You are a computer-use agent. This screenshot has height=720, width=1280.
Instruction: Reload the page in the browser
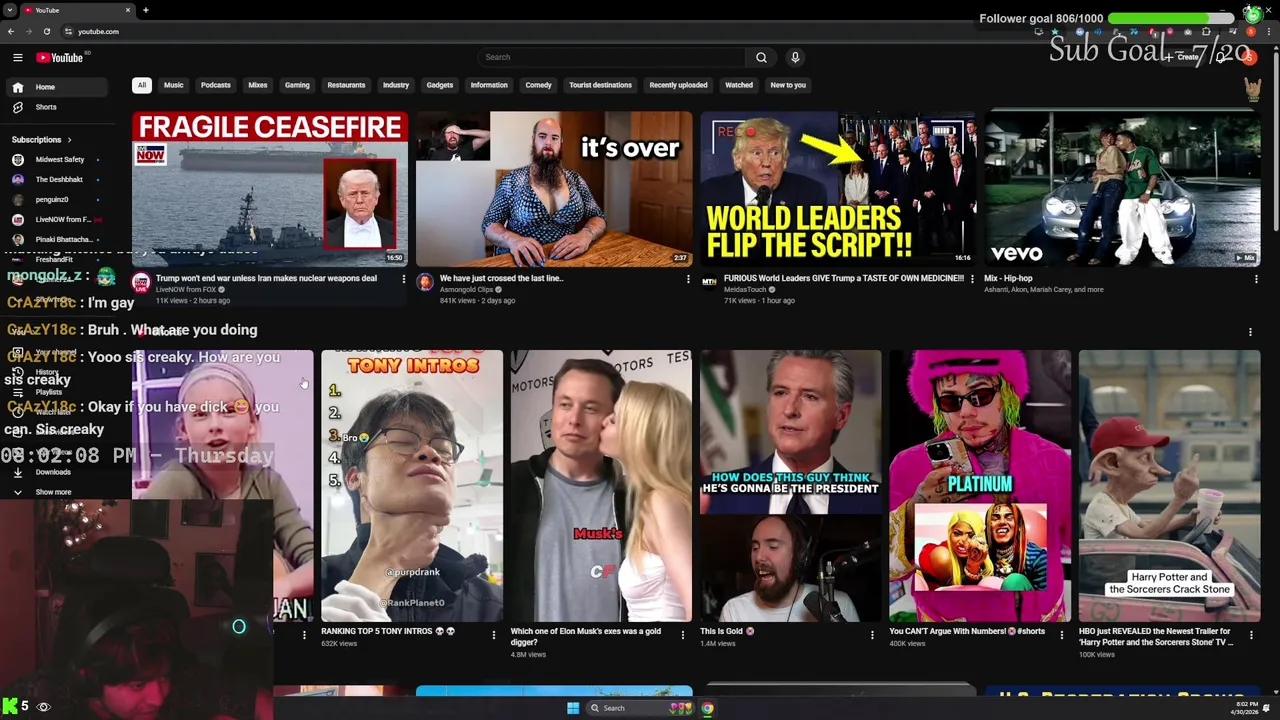coord(46,31)
